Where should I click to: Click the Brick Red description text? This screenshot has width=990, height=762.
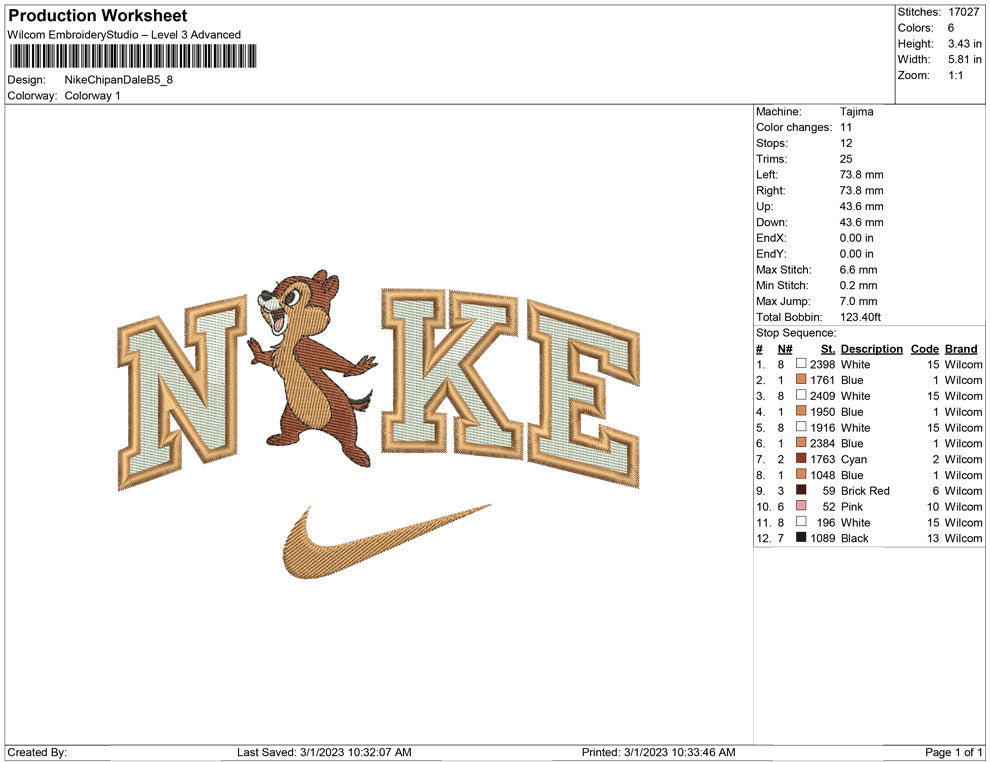click(x=865, y=491)
